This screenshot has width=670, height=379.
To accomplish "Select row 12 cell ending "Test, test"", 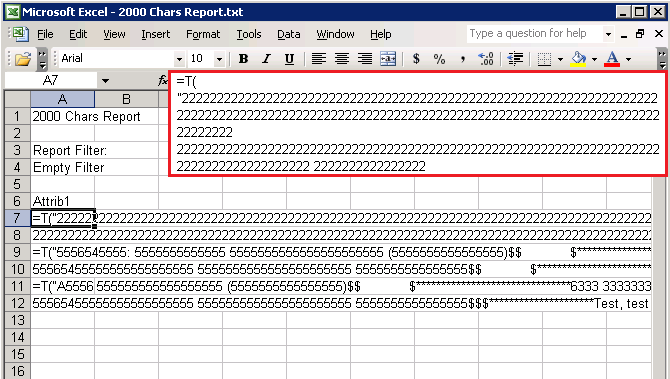I will click(62, 303).
